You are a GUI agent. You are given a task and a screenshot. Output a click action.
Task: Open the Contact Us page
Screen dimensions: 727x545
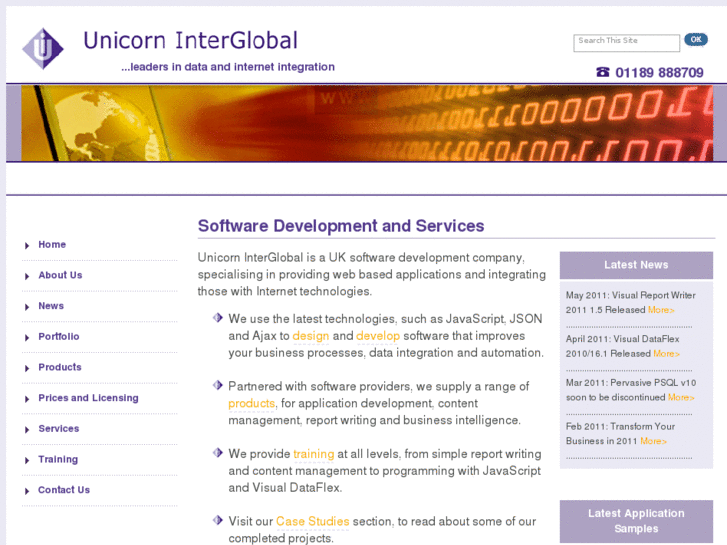(64, 490)
